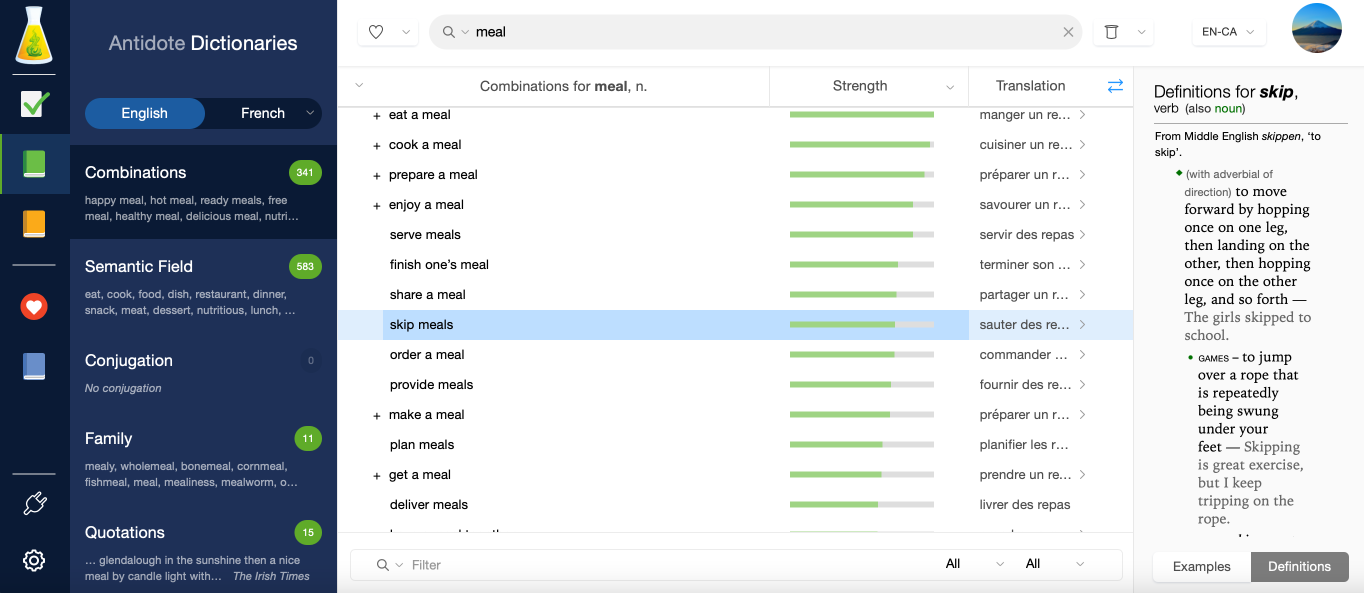Click the blue personal dictionary book icon
This screenshot has height=593, width=1364.
pyautogui.click(x=35, y=367)
